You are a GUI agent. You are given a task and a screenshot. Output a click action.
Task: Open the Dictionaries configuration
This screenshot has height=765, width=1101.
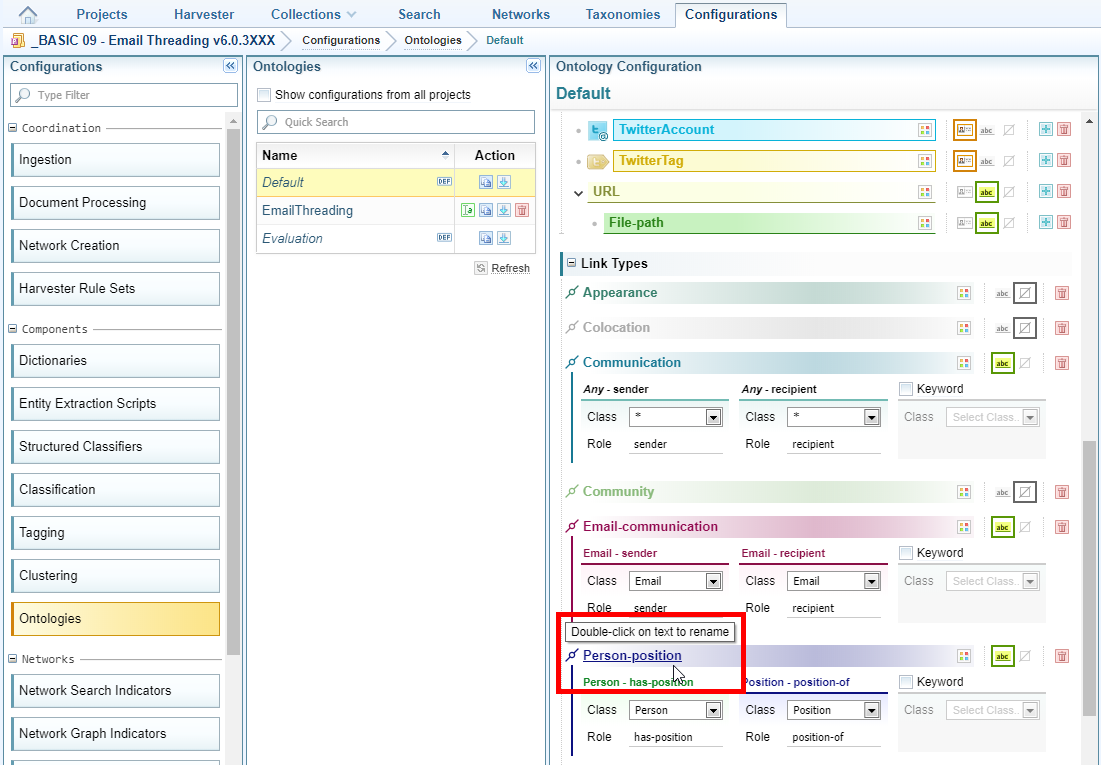coord(115,361)
